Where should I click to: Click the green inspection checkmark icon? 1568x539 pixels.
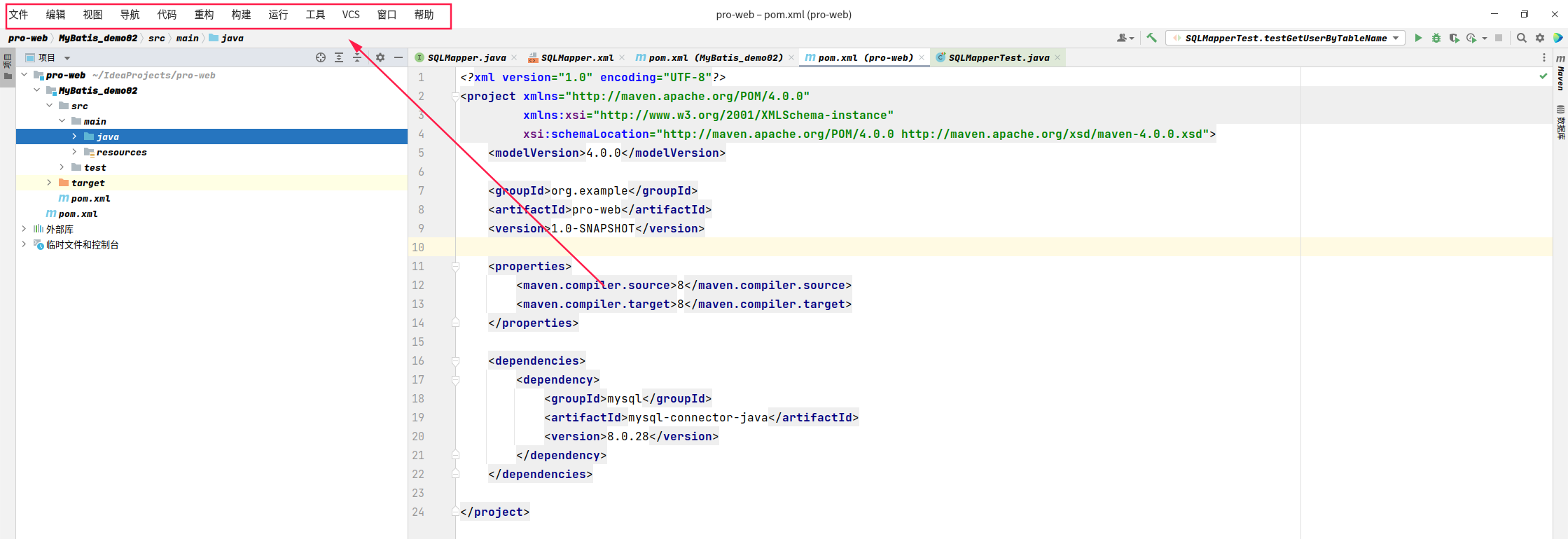pos(1543,76)
